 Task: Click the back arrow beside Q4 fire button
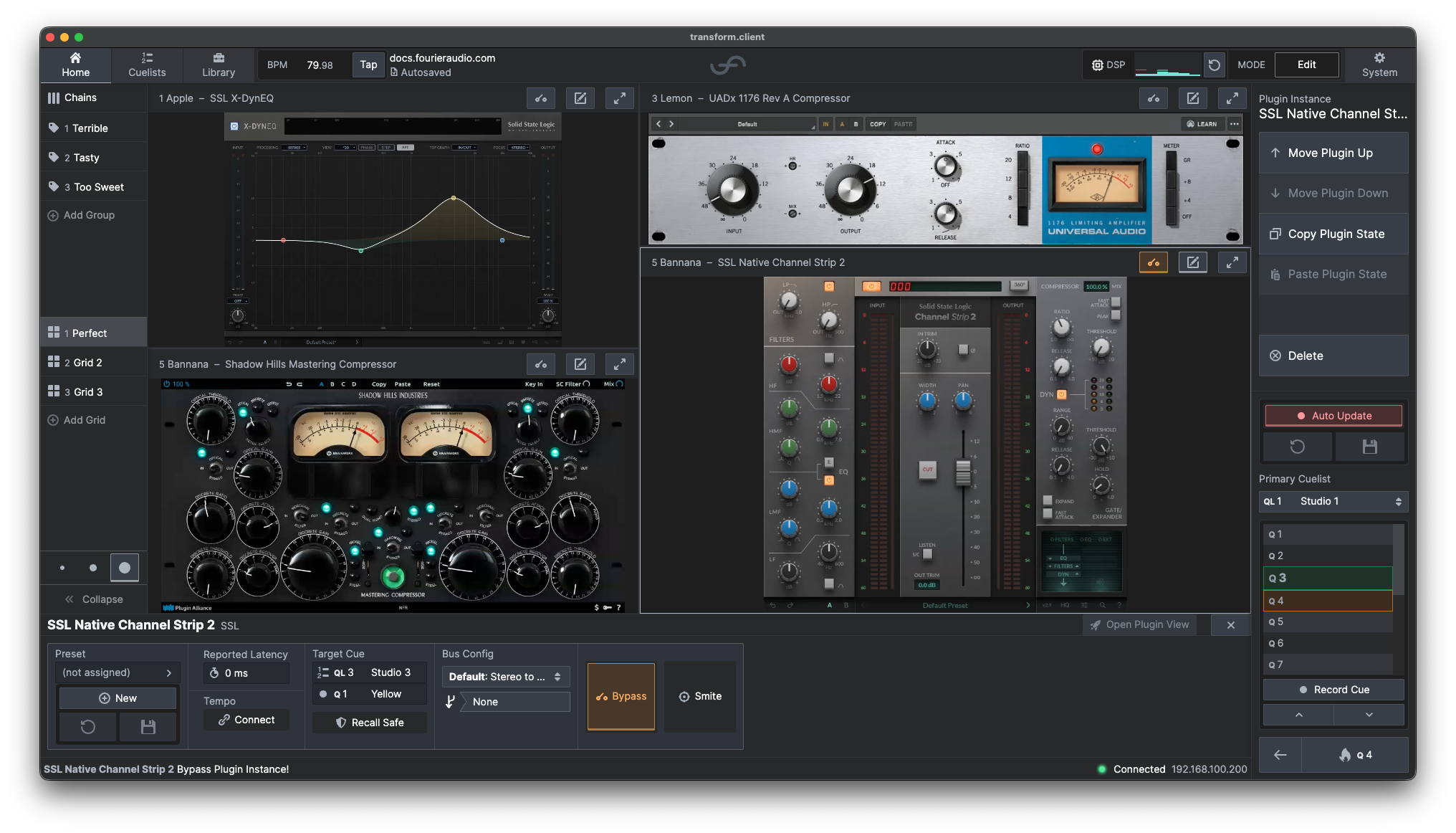(x=1280, y=755)
